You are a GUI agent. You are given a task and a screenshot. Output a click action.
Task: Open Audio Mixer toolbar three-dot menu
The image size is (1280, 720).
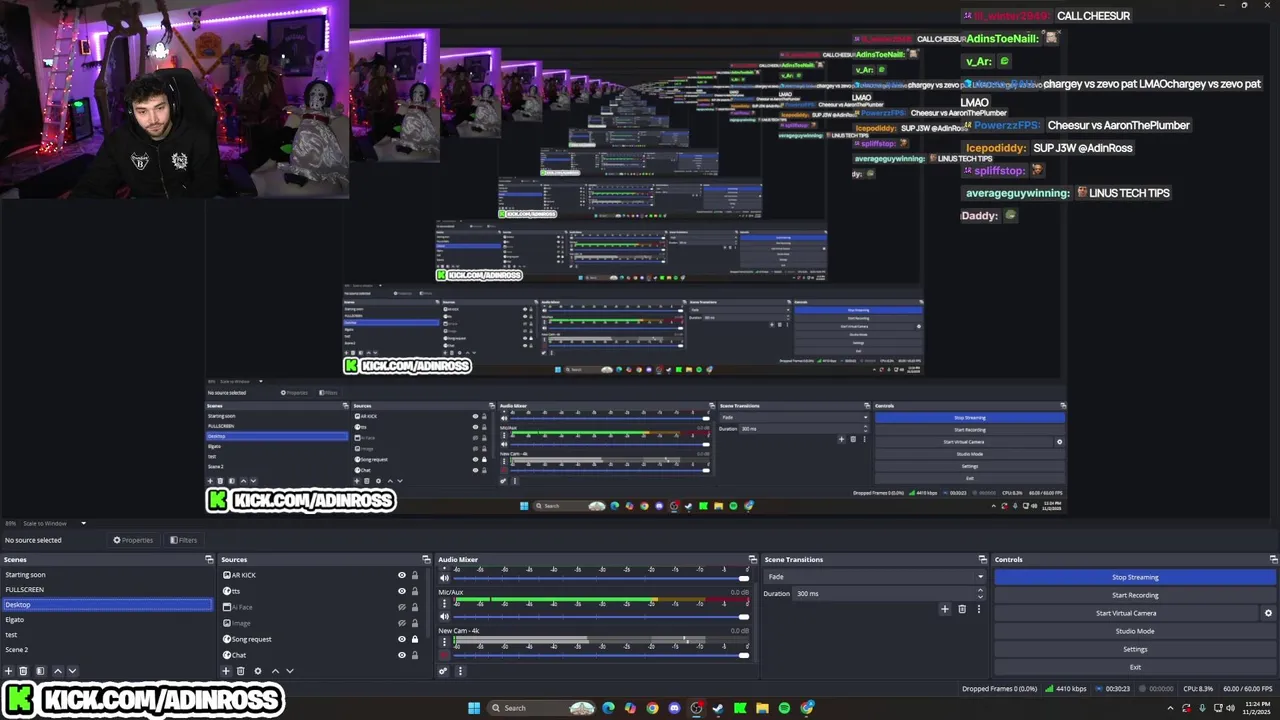460,671
